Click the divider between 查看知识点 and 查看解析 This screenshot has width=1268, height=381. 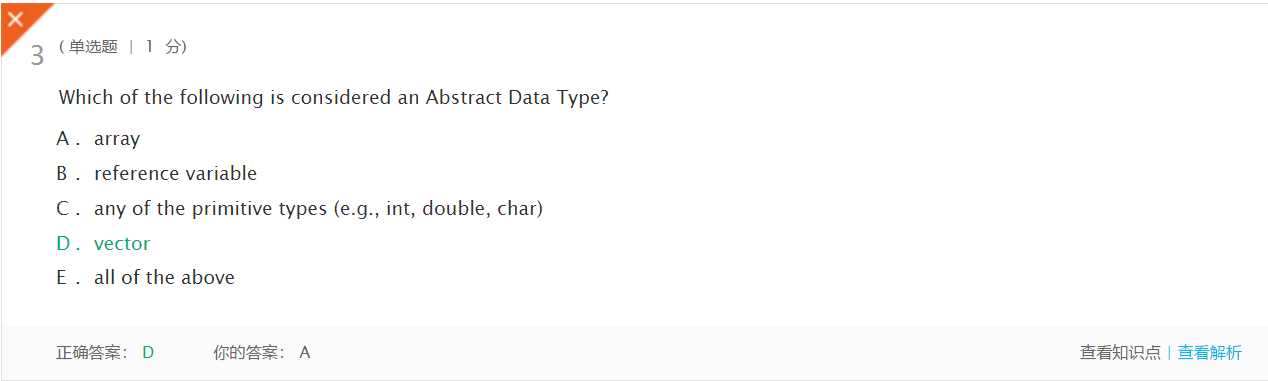(x=1169, y=352)
